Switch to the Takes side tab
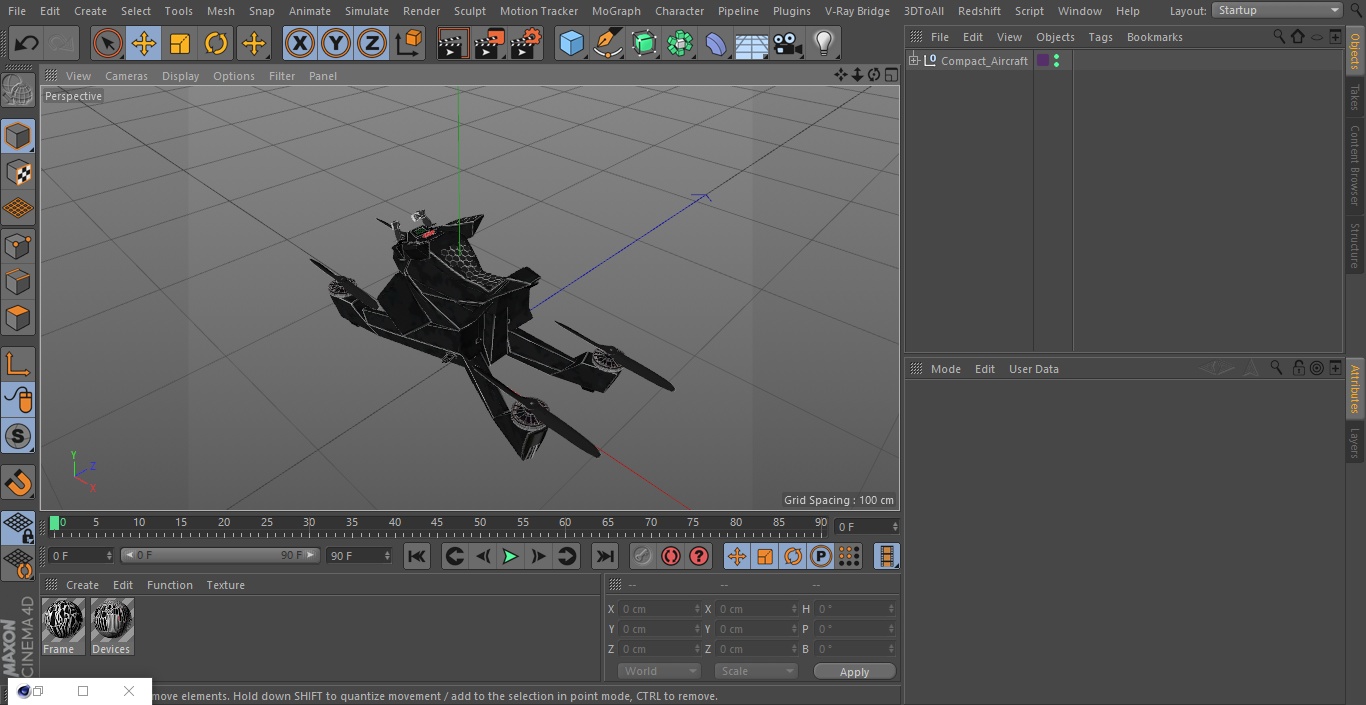The width and height of the screenshot is (1366, 705). (x=1355, y=97)
